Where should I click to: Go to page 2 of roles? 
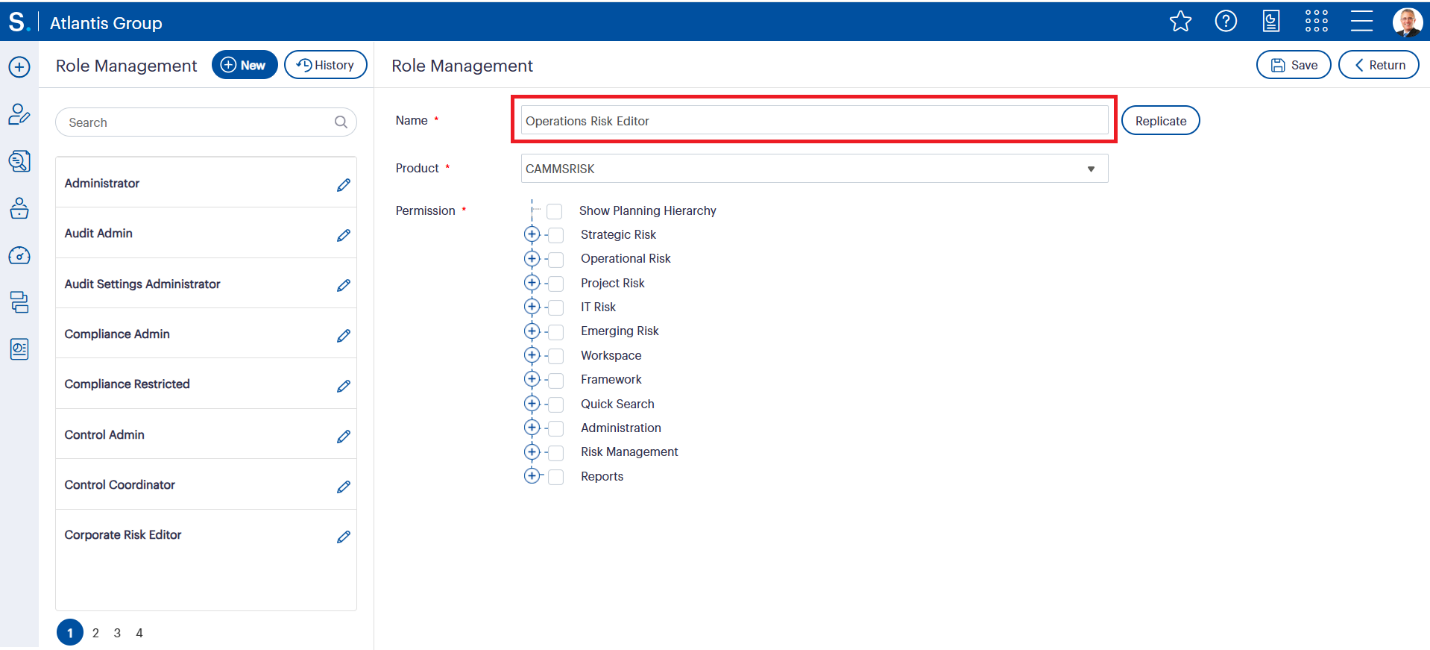tap(95, 633)
